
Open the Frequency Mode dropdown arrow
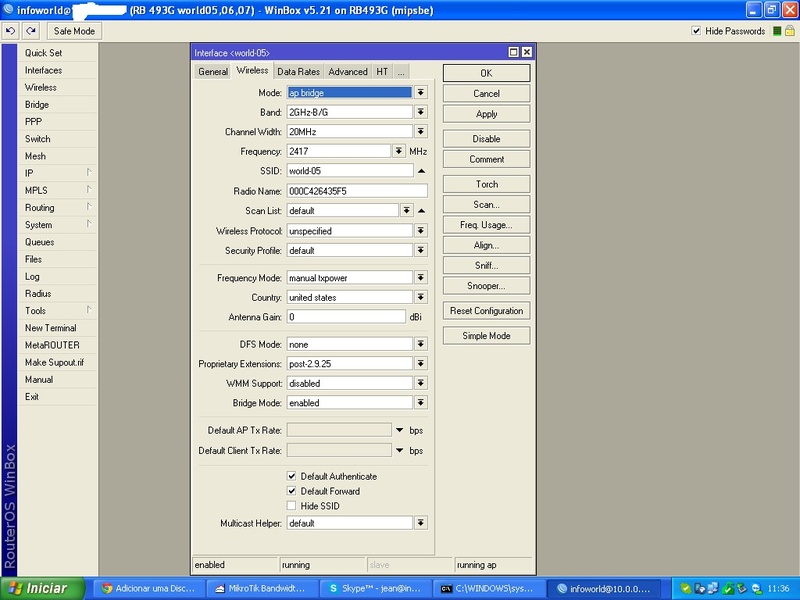coord(420,278)
